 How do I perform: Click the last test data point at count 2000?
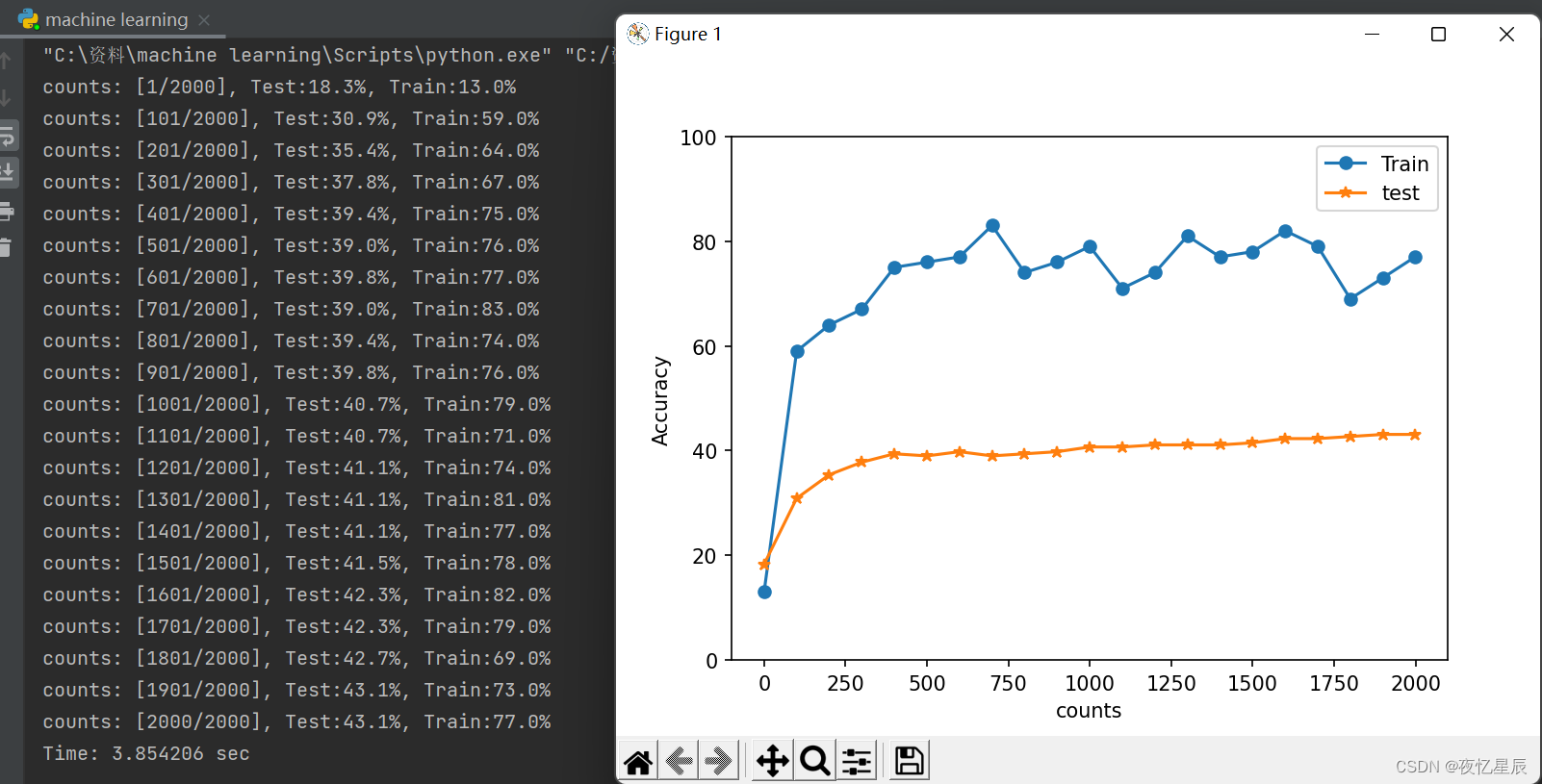point(1415,435)
